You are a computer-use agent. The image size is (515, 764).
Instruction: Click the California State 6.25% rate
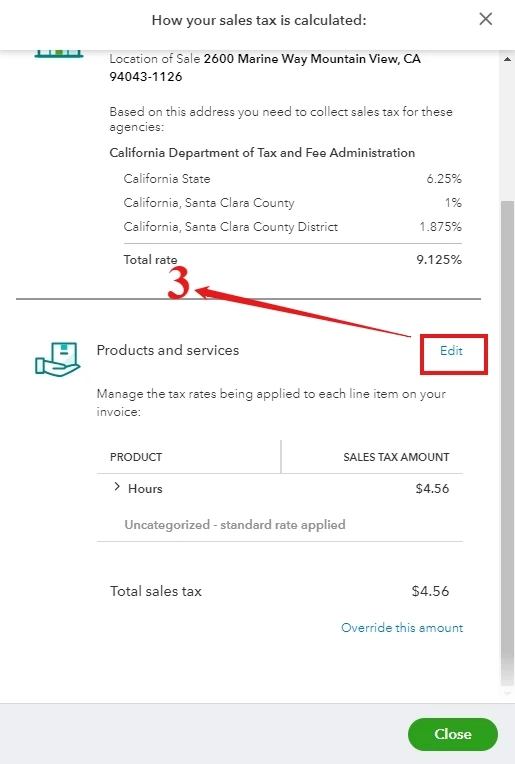[444, 179]
